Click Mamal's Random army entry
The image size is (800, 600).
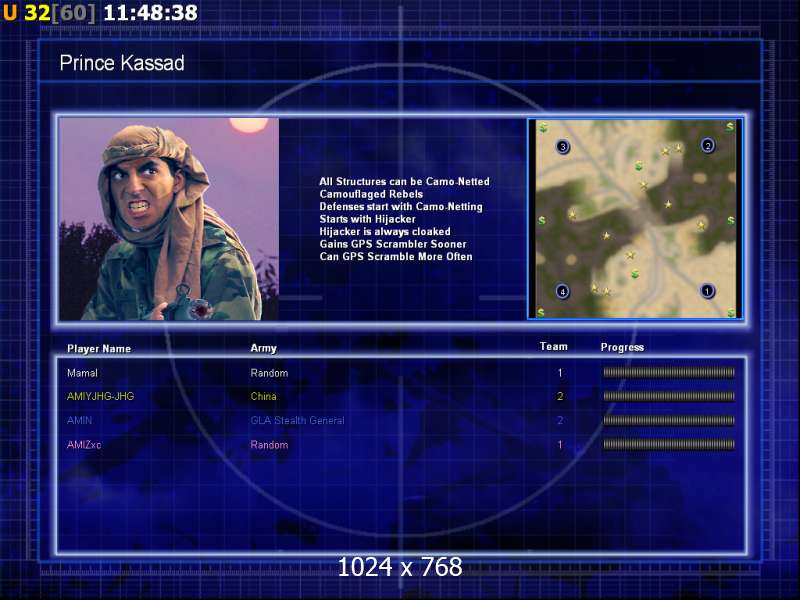[269, 373]
